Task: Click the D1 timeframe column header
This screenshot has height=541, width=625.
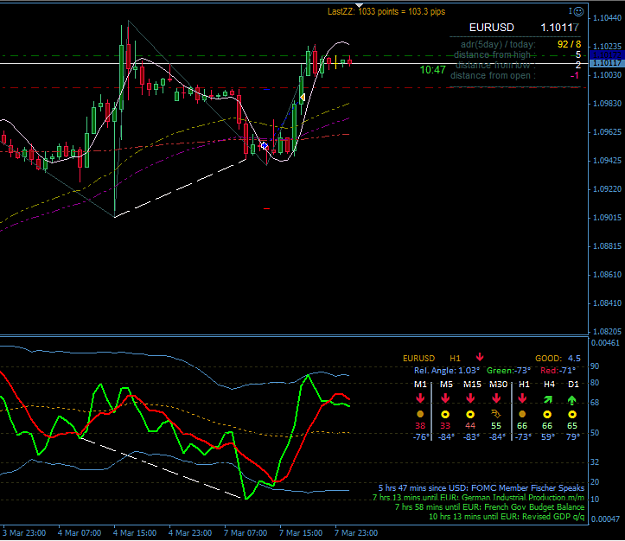Action: point(573,384)
